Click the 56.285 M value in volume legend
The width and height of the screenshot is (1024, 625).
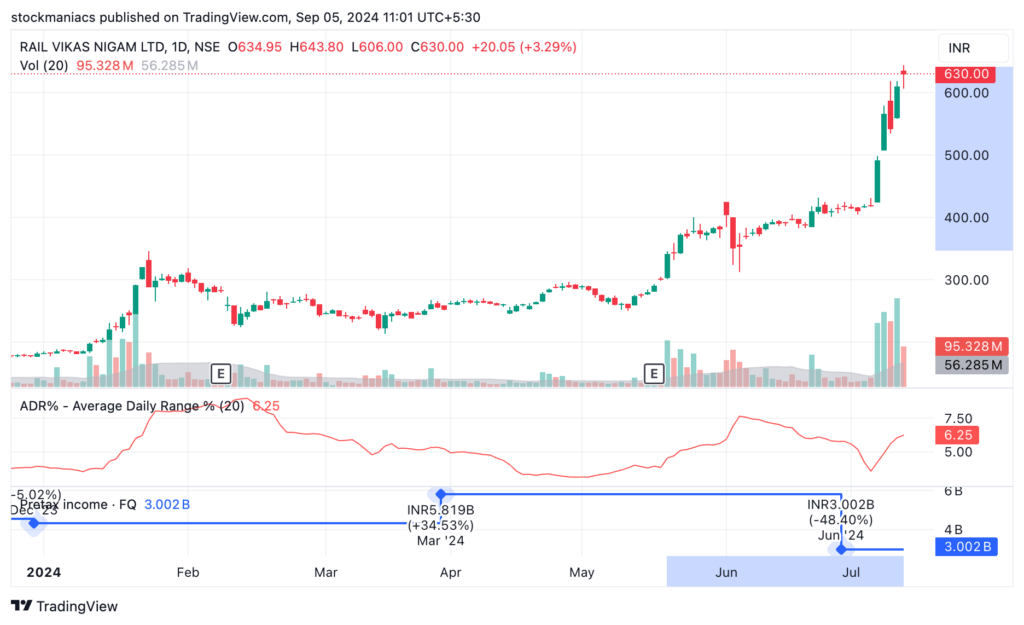[x=170, y=65]
